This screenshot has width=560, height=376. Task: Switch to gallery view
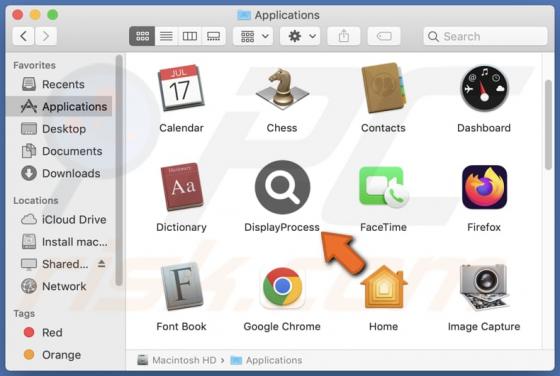pos(214,36)
